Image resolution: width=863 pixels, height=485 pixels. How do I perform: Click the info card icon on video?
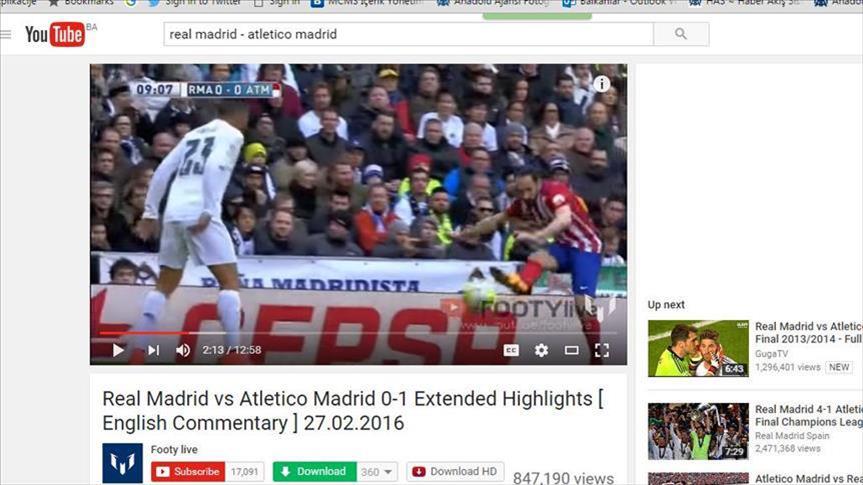601,84
